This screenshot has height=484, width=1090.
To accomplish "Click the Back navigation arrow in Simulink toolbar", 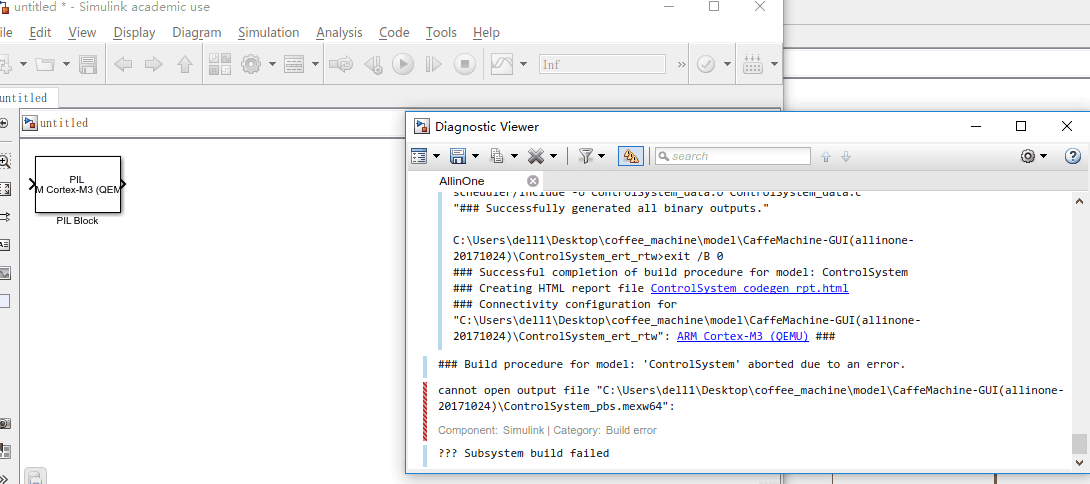I will pos(123,65).
